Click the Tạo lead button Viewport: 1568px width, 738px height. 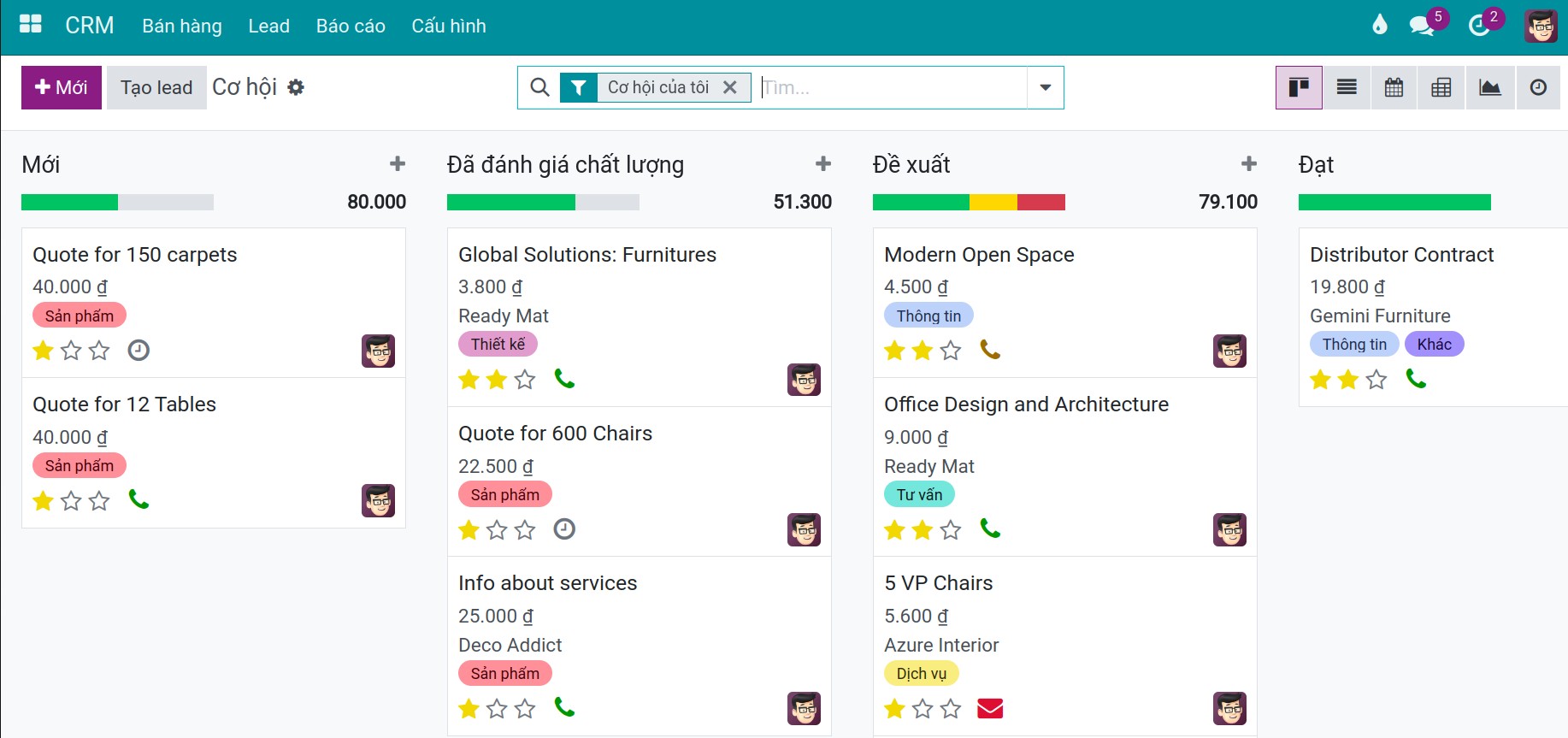pyautogui.click(x=156, y=87)
